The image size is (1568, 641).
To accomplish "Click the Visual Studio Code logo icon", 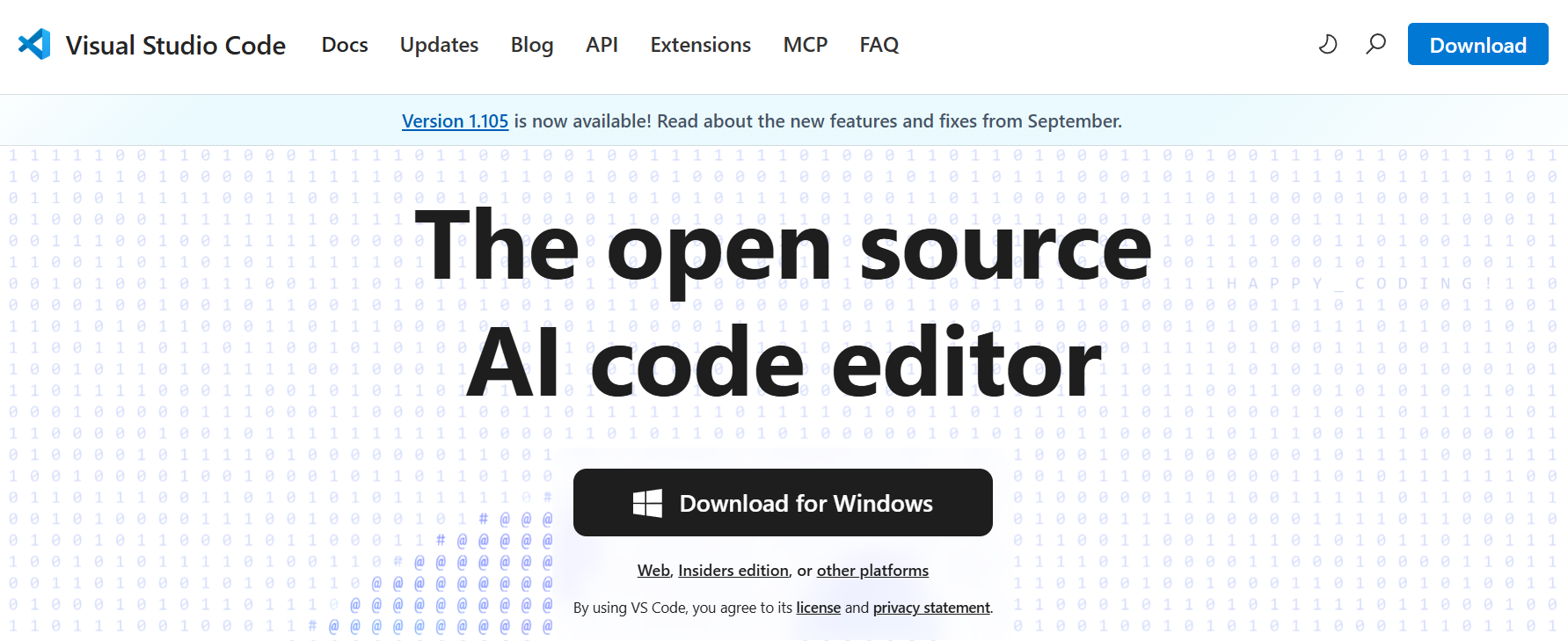I will pyautogui.click(x=34, y=44).
